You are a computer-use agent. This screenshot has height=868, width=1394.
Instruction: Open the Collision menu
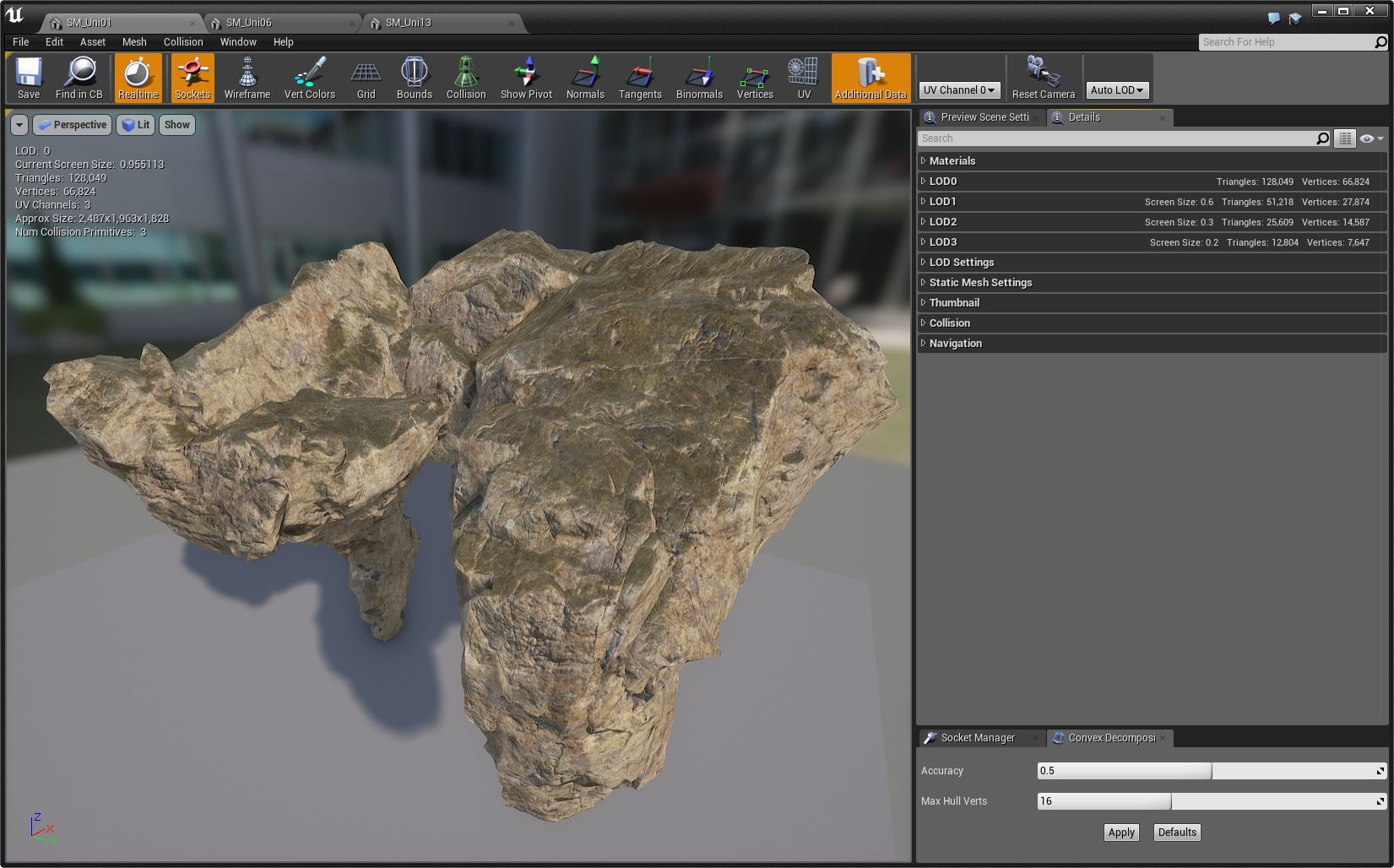(183, 42)
